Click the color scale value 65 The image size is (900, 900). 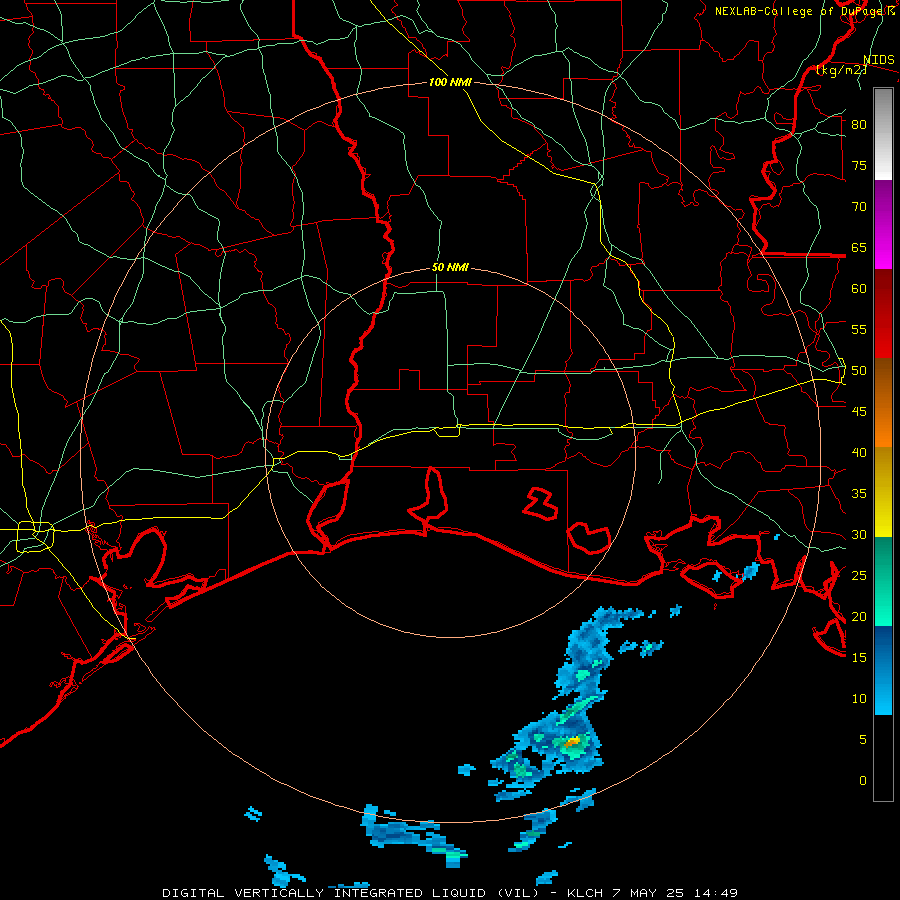point(859,247)
